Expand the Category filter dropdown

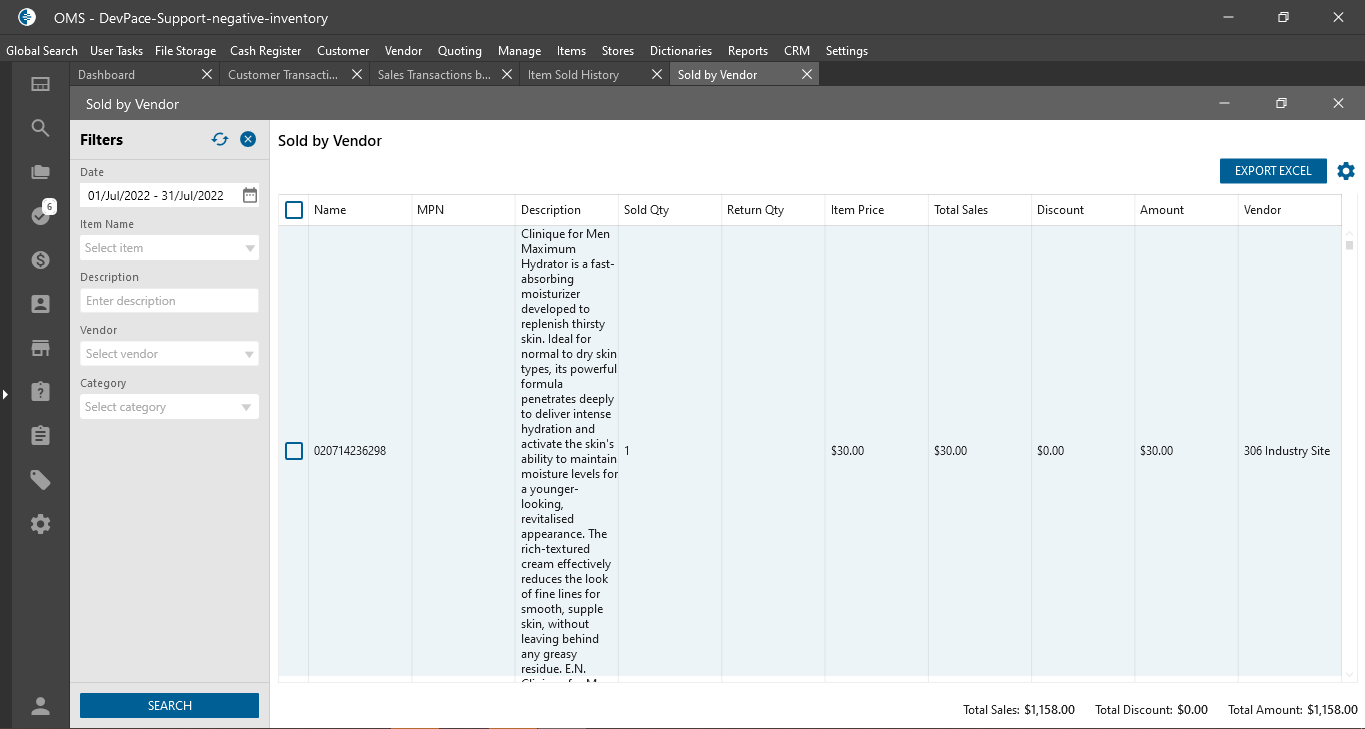click(x=247, y=407)
